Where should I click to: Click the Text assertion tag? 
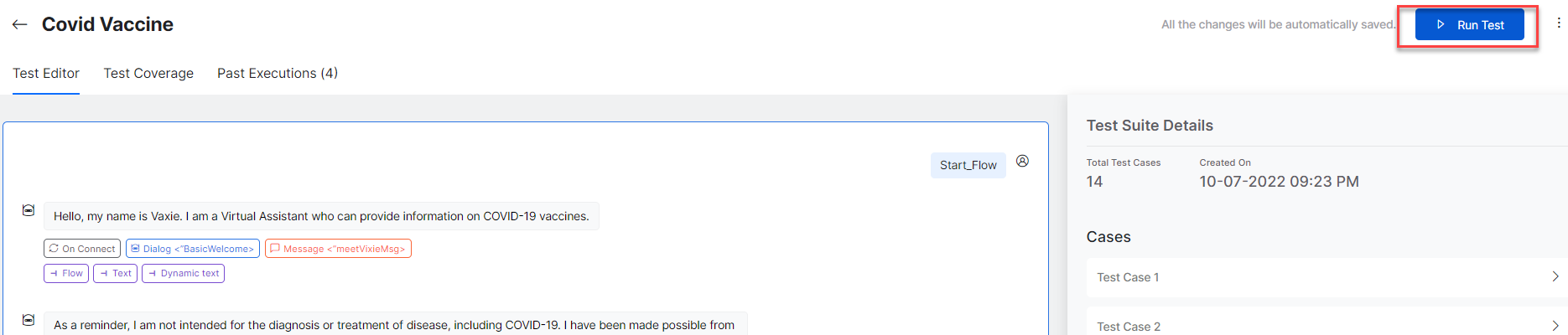(116, 273)
